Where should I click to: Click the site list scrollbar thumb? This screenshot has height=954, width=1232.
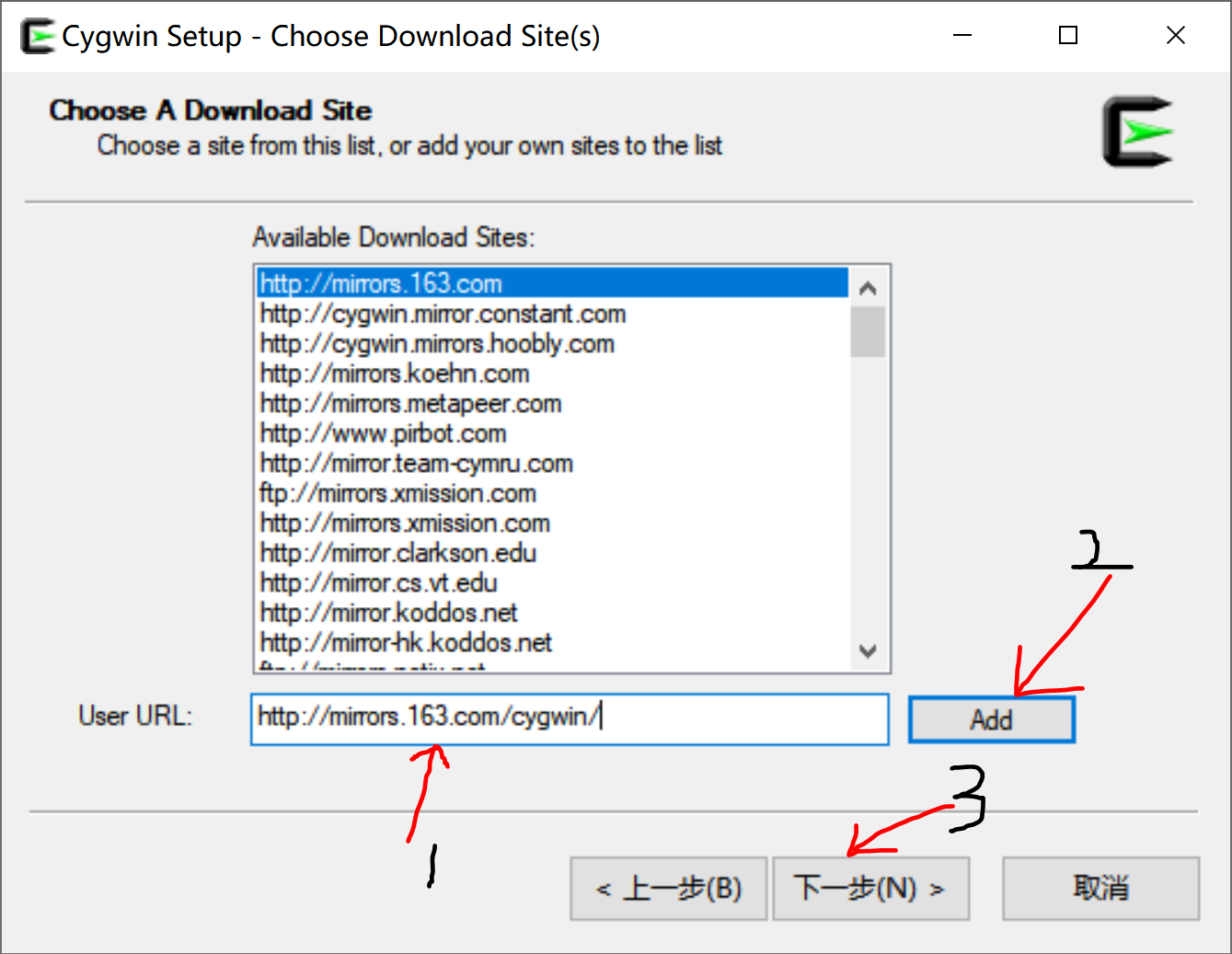click(868, 331)
